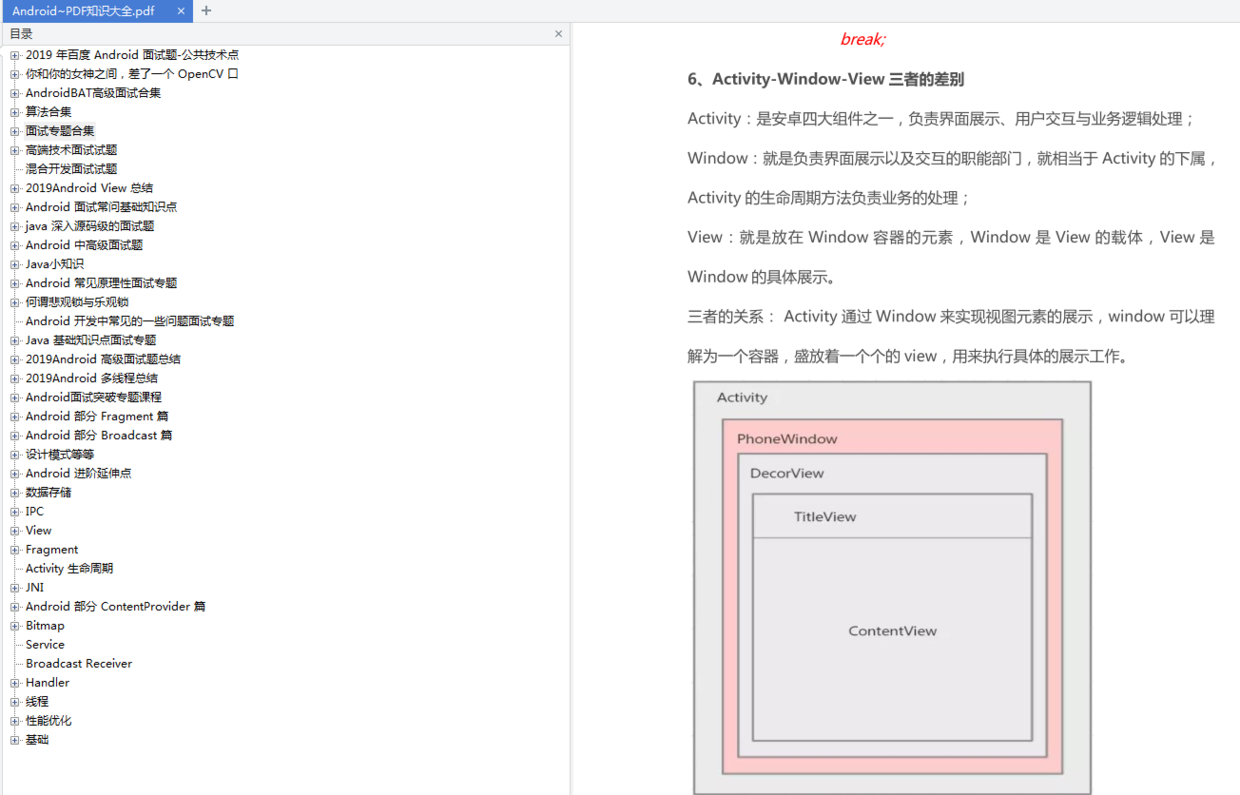Select 基础 outline entry
This screenshot has width=1240, height=795.
pyautogui.click(x=37, y=739)
